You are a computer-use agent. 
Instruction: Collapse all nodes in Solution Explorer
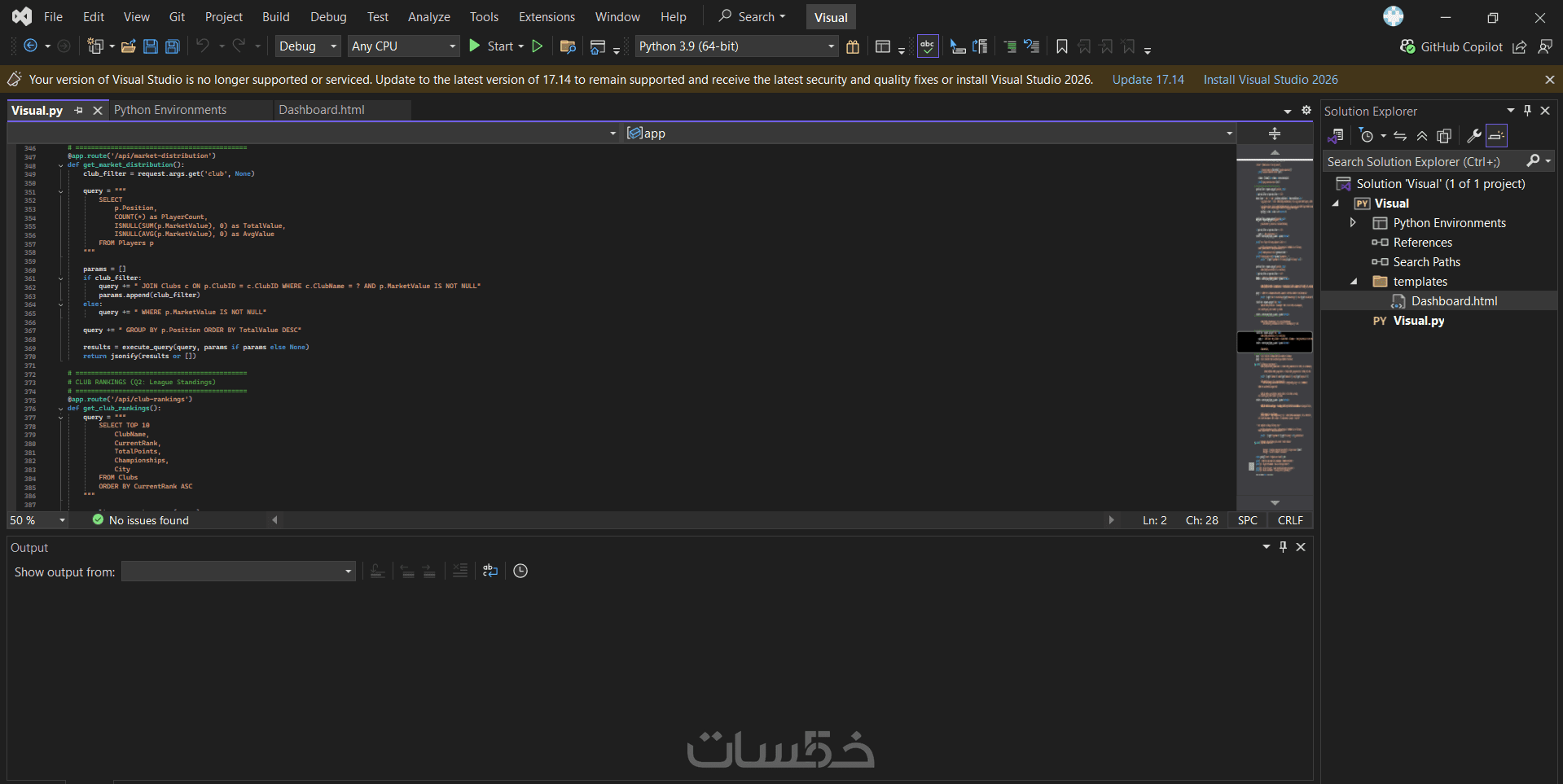pos(1422,136)
